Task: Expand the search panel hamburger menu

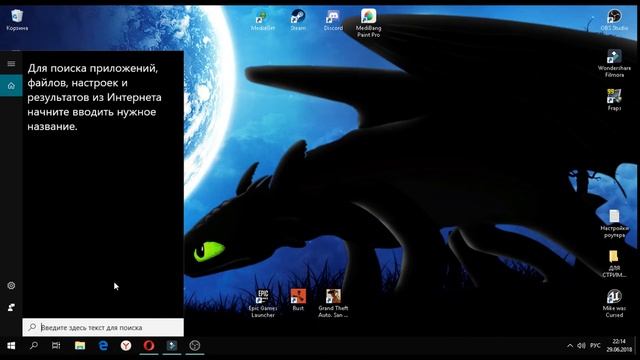Action: 11,64
